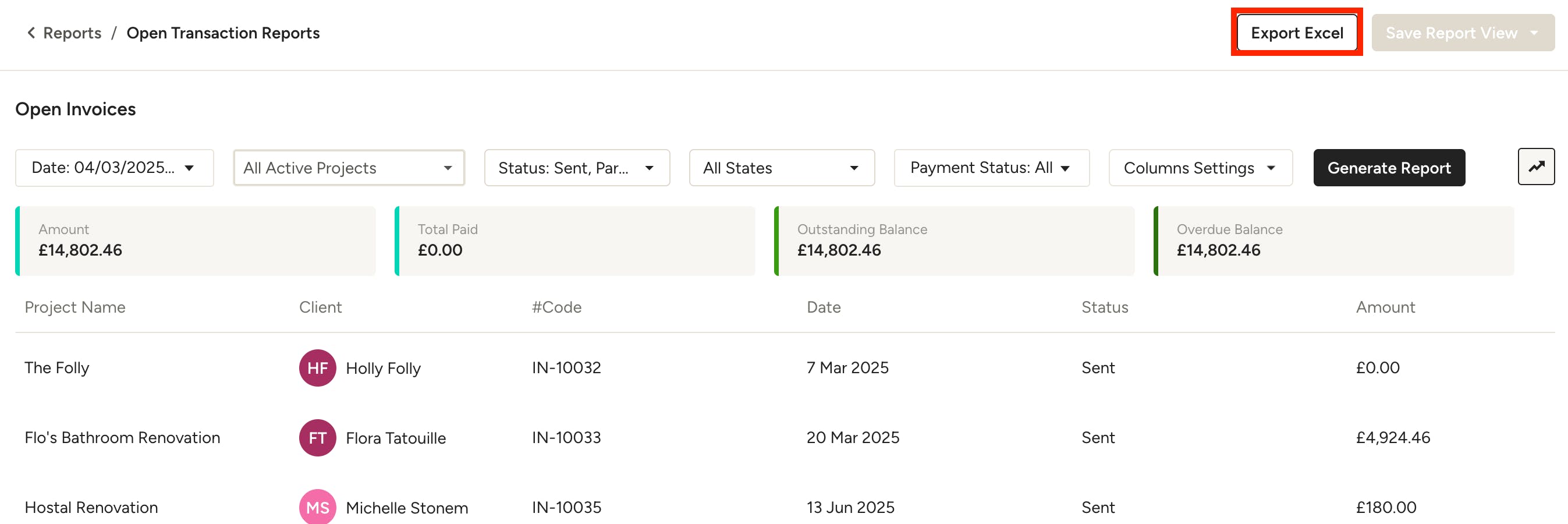The width and height of the screenshot is (1568, 524).
Task: Open the Columns Settings dropdown
Action: (x=1200, y=167)
